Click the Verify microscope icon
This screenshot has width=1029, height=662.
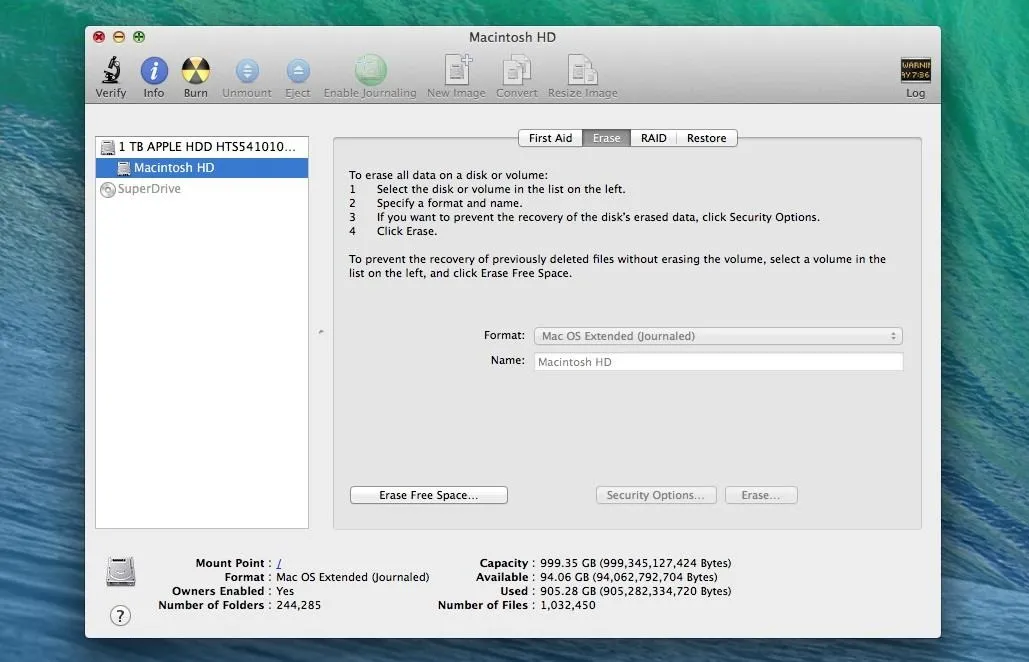(111, 70)
